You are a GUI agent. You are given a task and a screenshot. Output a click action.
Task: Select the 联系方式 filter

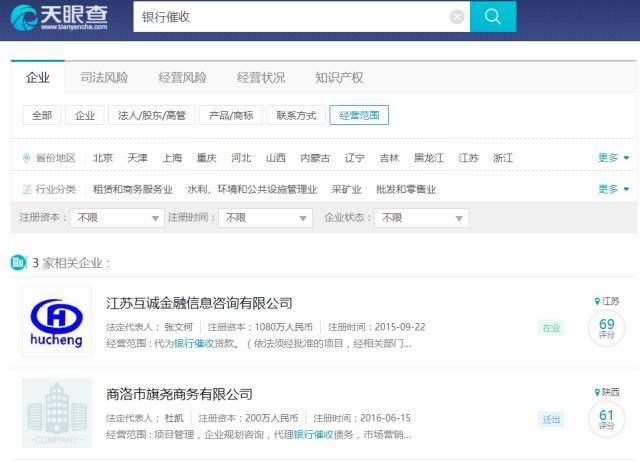pyautogui.click(x=296, y=116)
